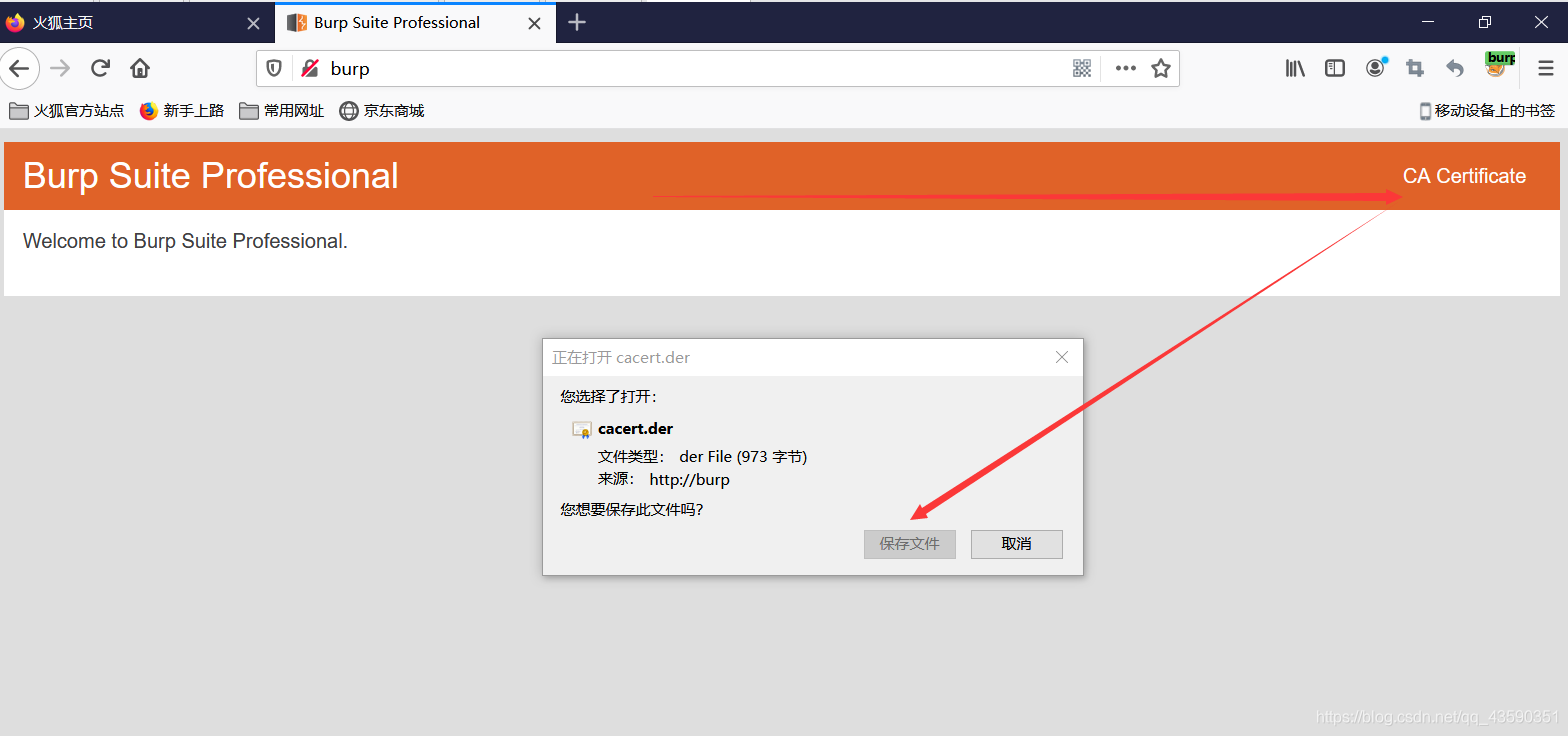Screen dimensions: 1568x736
Task: Open the 常用网址 bookmark folder
Action: coord(282,111)
